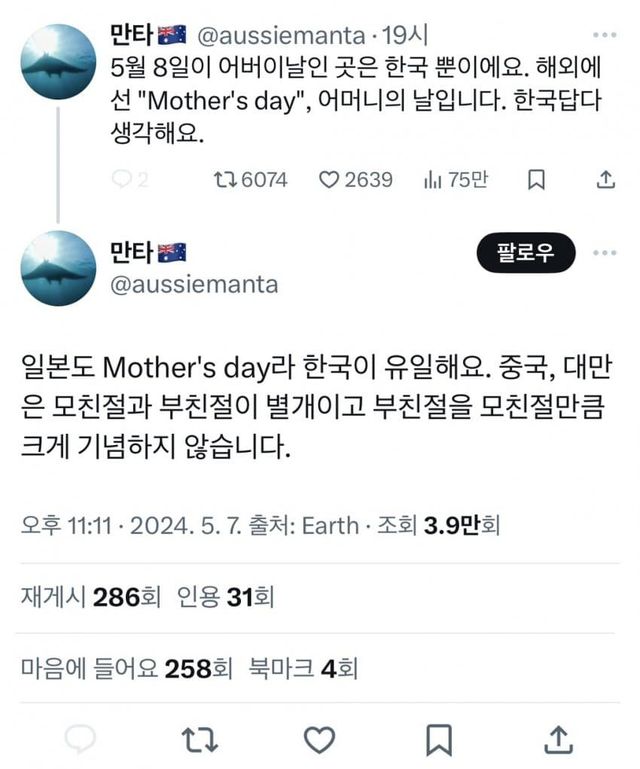Screen dimensions: 640x769
Task: Bookmark the first tweet
Action: click(x=536, y=179)
